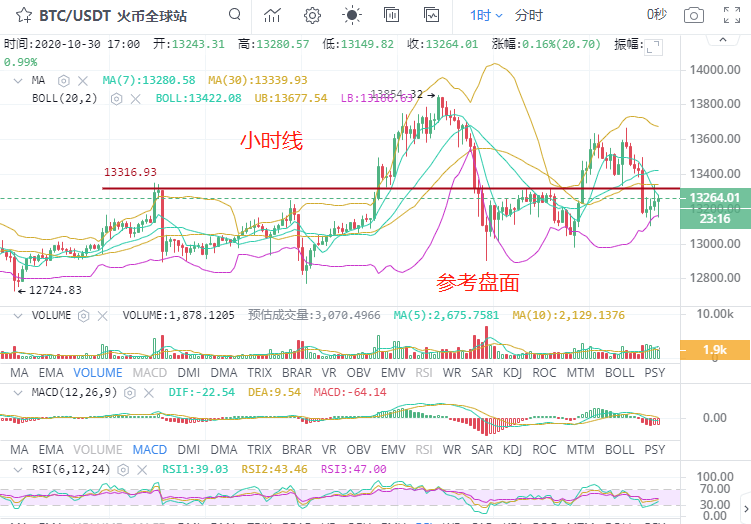This screenshot has width=751, height=524.
Task: Click the UB:13677.54 legend value
Action: (291, 99)
